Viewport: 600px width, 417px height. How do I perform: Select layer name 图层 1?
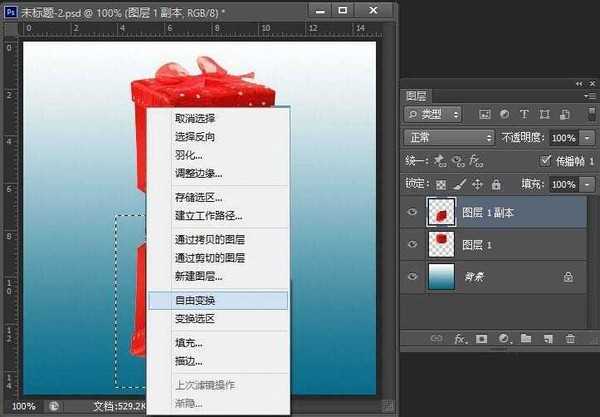[x=477, y=245]
